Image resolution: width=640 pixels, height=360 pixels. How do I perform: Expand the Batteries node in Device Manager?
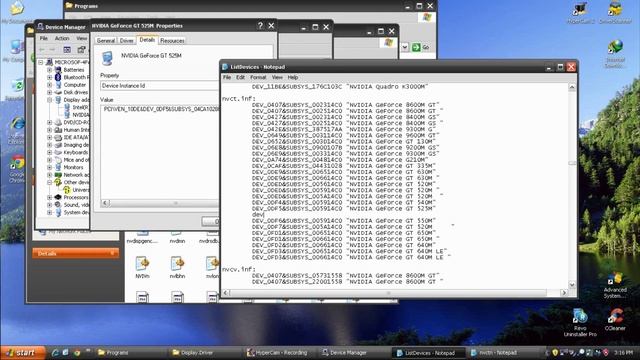(49, 70)
